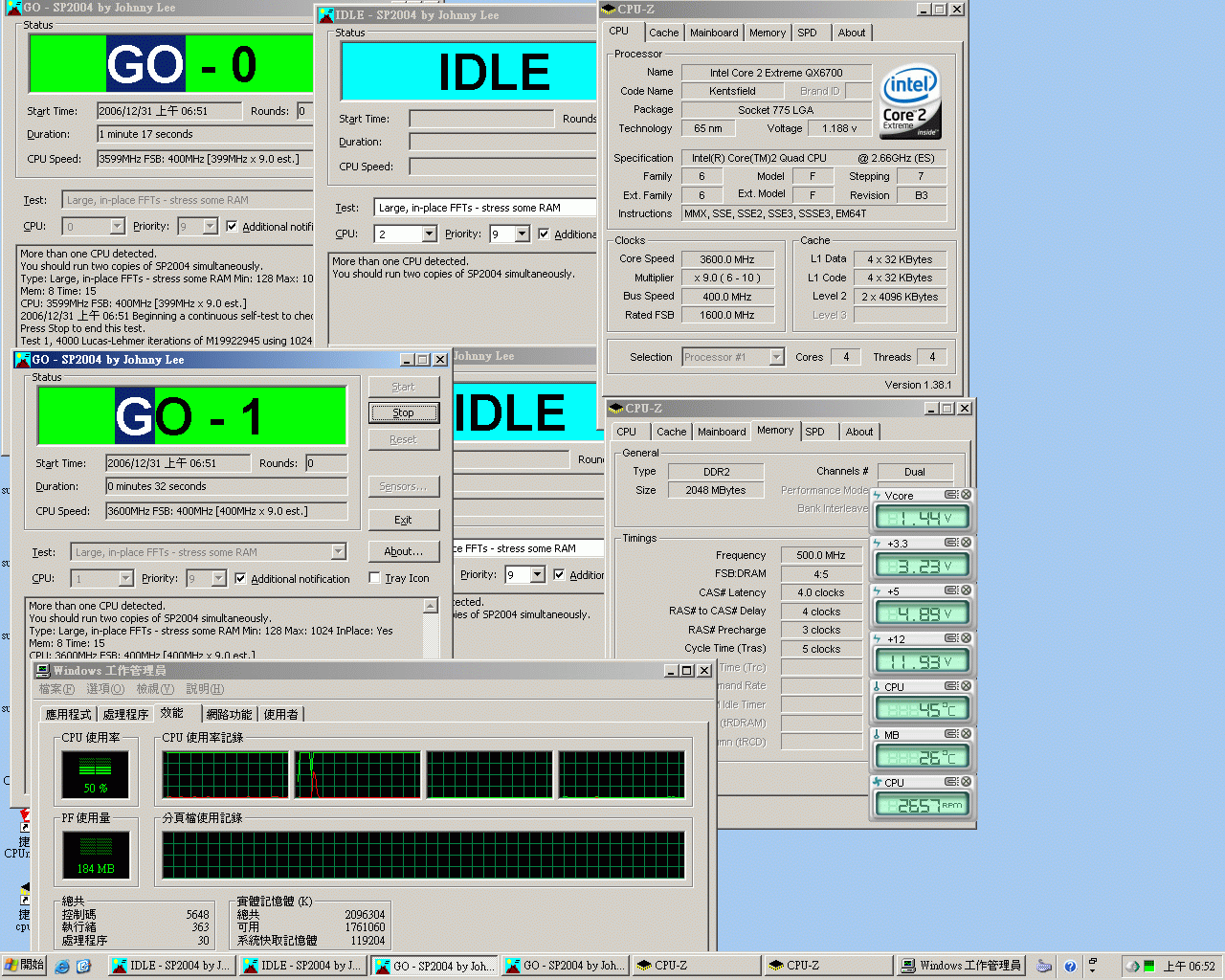Click the Reset button in GO - 1 window

click(x=403, y=440)
